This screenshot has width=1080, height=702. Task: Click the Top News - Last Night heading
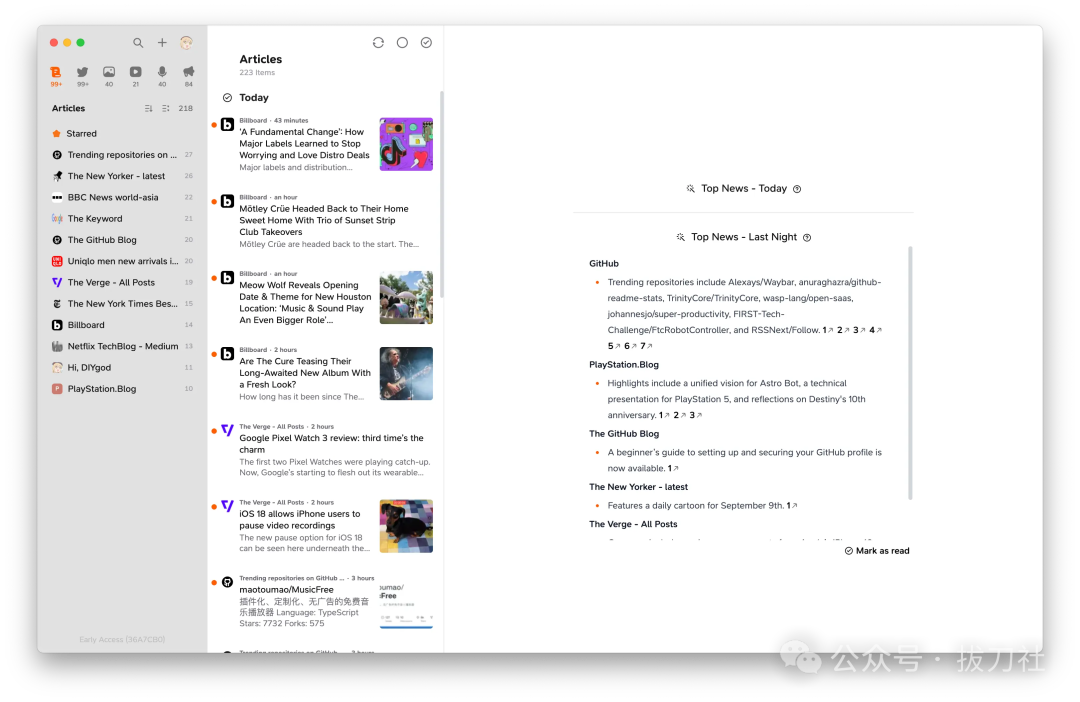(744, 237)
